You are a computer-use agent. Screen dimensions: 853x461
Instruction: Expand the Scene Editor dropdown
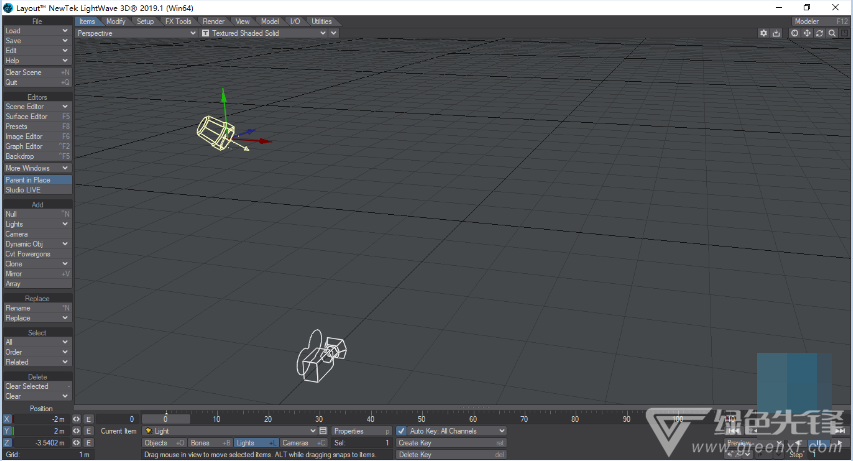38,107
